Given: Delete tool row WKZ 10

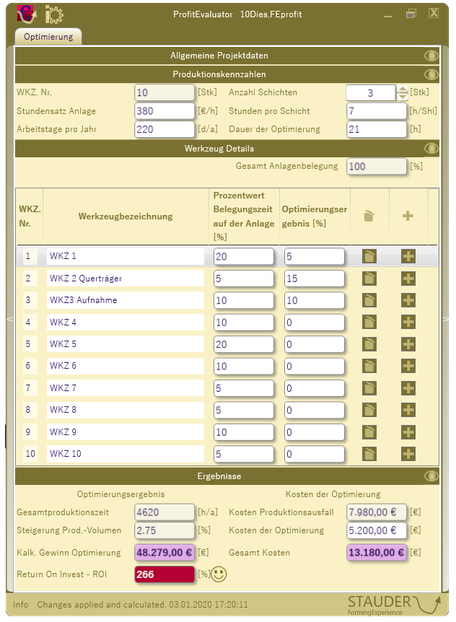Looking at the screenshot, I should pos(369,454).
